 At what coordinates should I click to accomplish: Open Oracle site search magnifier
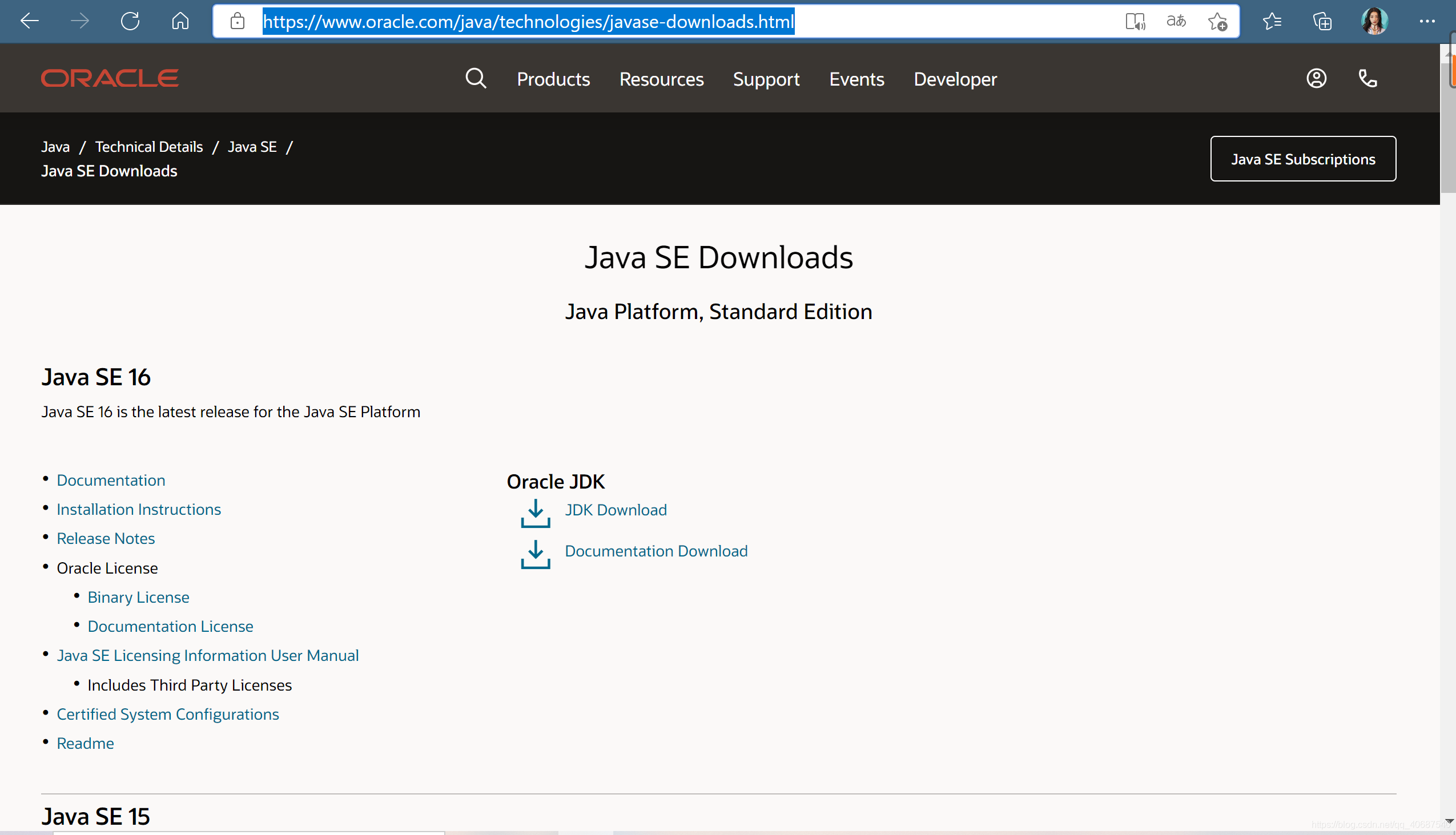pos(476,79)
